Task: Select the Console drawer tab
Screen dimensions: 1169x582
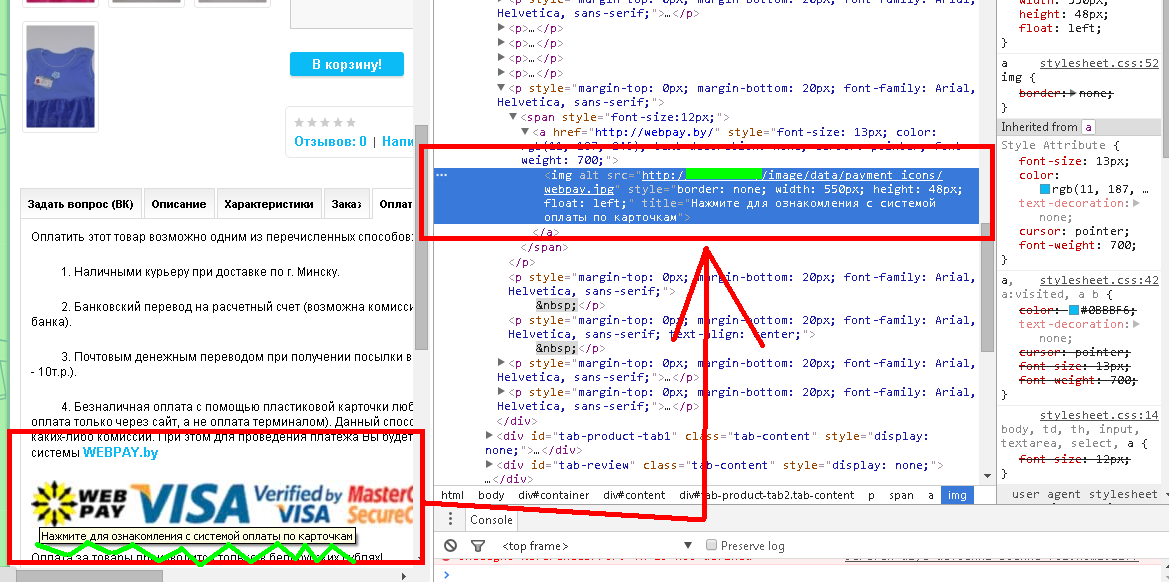Action: pos(491,520)
